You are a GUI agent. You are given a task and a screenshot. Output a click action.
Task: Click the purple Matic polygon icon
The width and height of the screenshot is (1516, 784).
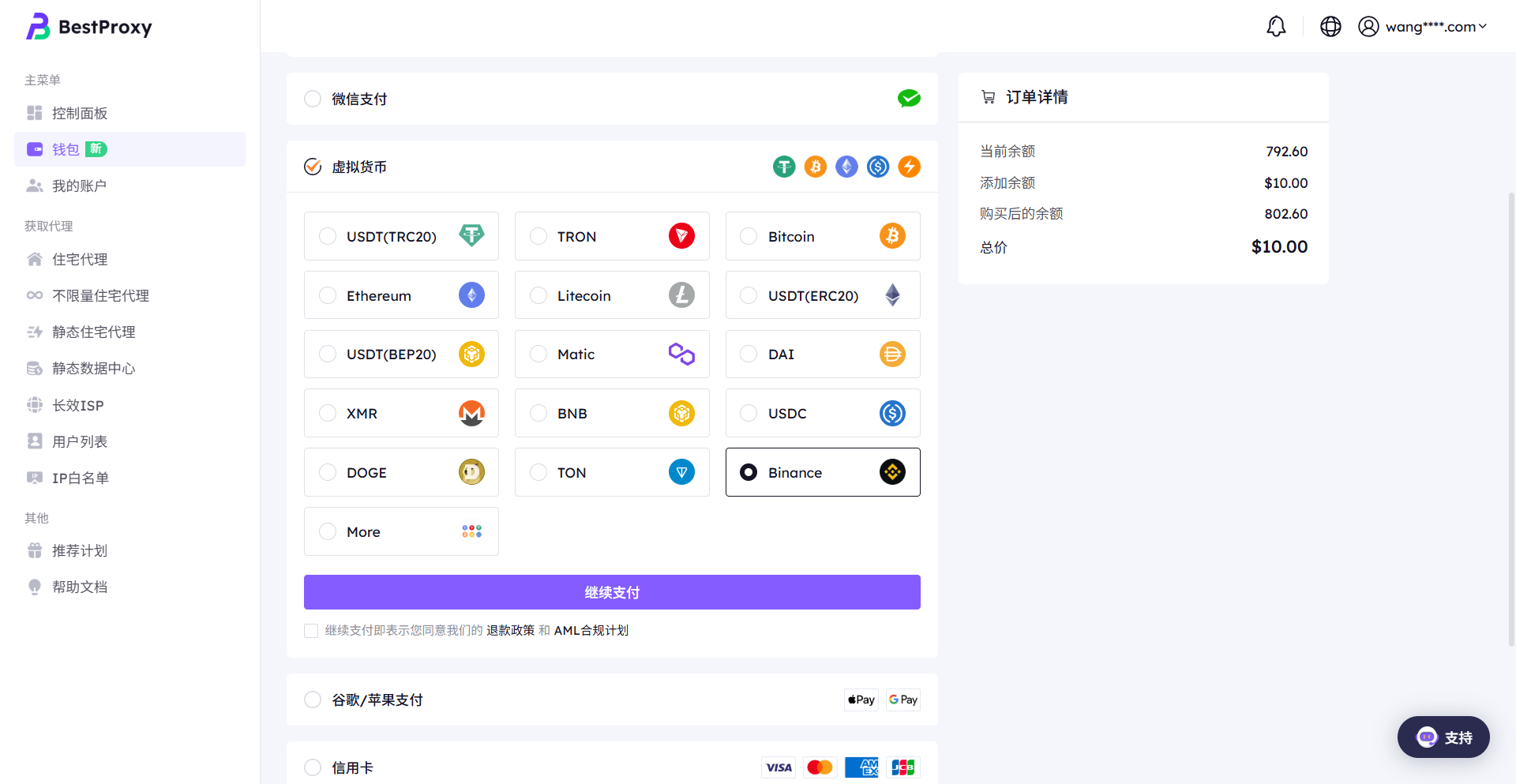point(681,354)
